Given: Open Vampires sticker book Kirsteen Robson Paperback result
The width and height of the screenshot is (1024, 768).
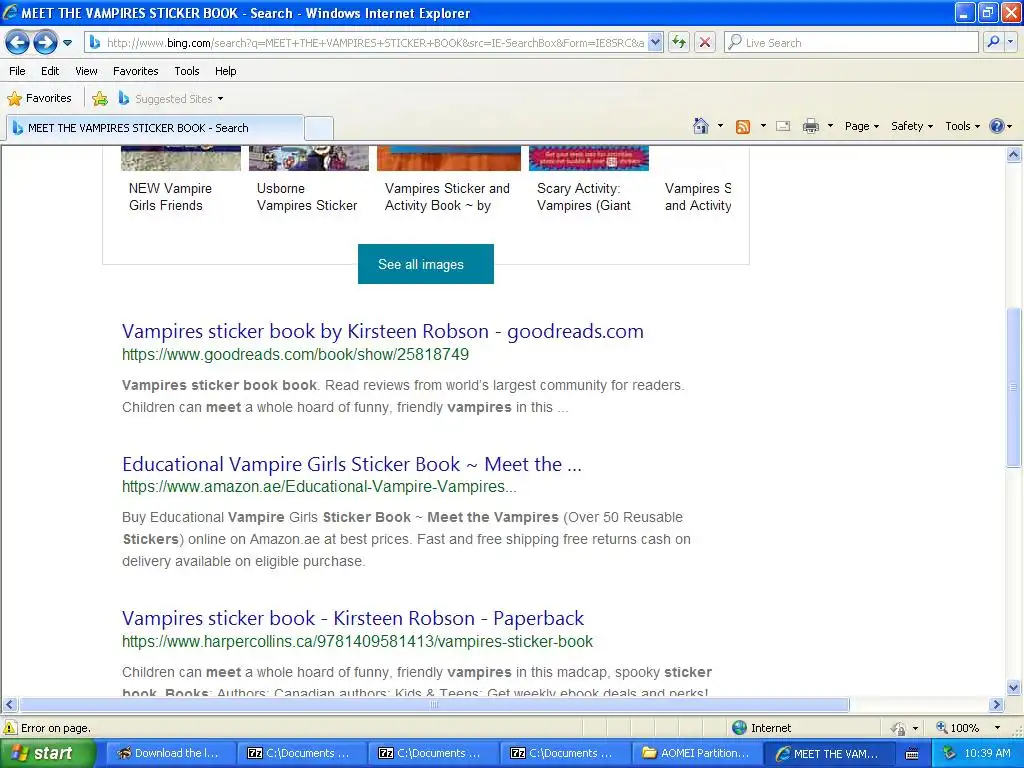Looking at the screenshot, I should (353, 618).
